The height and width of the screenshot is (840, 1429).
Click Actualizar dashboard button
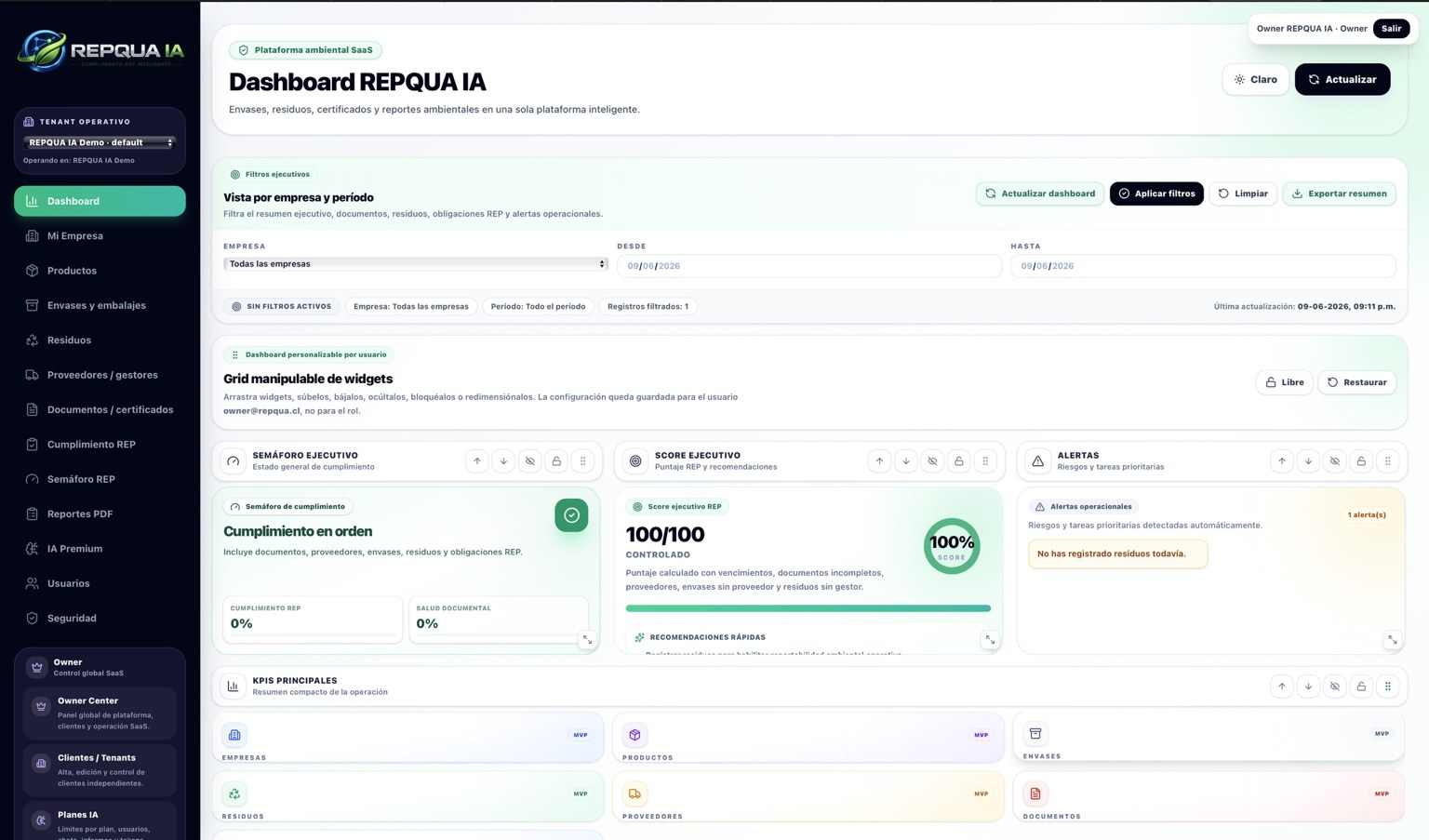1040,193
